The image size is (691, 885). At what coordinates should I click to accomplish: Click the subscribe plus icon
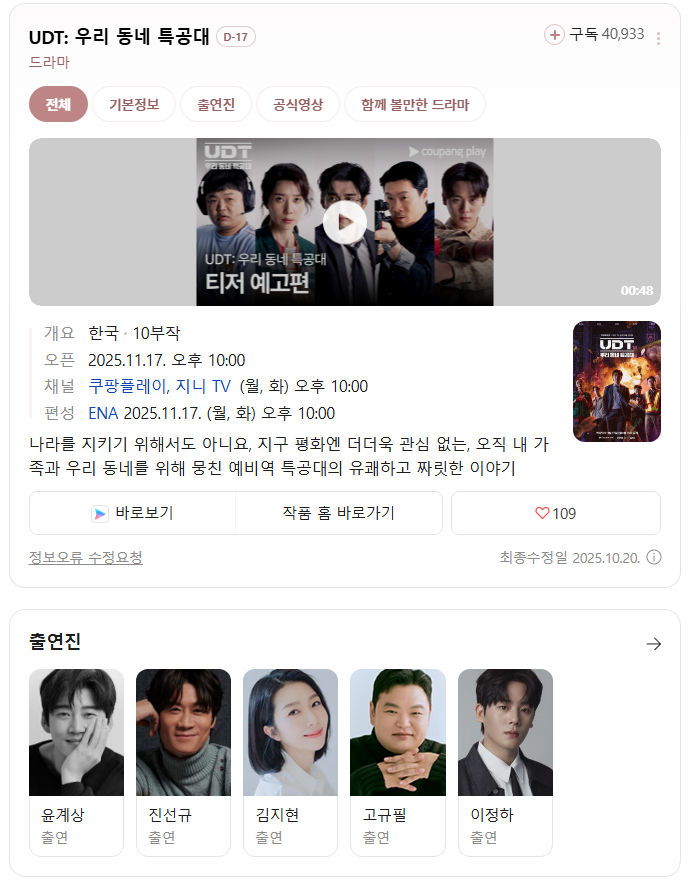click(554, 34)
